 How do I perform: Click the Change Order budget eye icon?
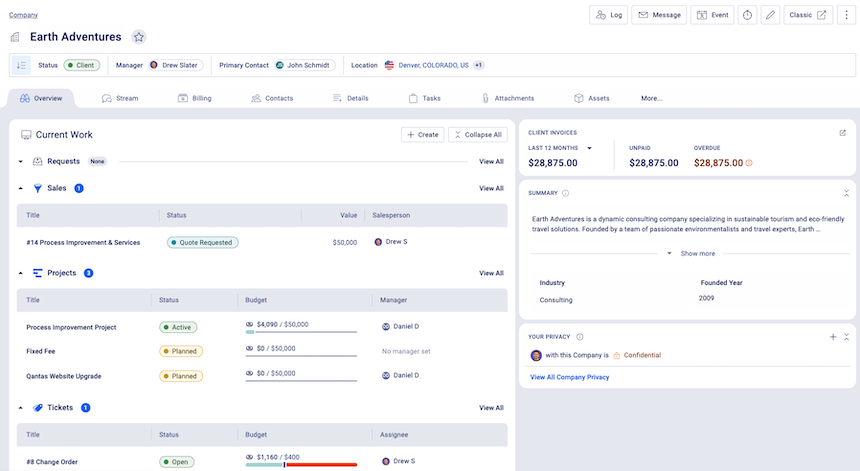(250, 457)
